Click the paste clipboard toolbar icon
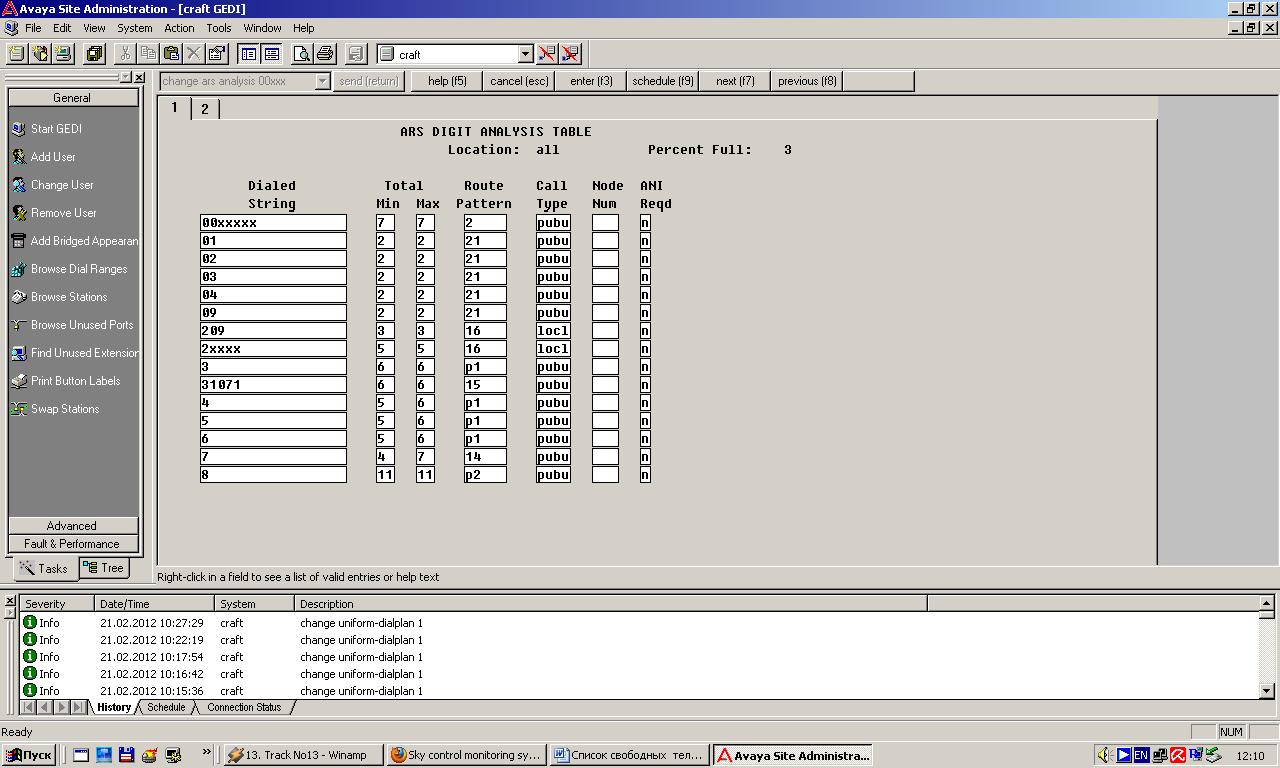Image resolution: width=1280 pixels, height=768 pixels. [171, 54]
